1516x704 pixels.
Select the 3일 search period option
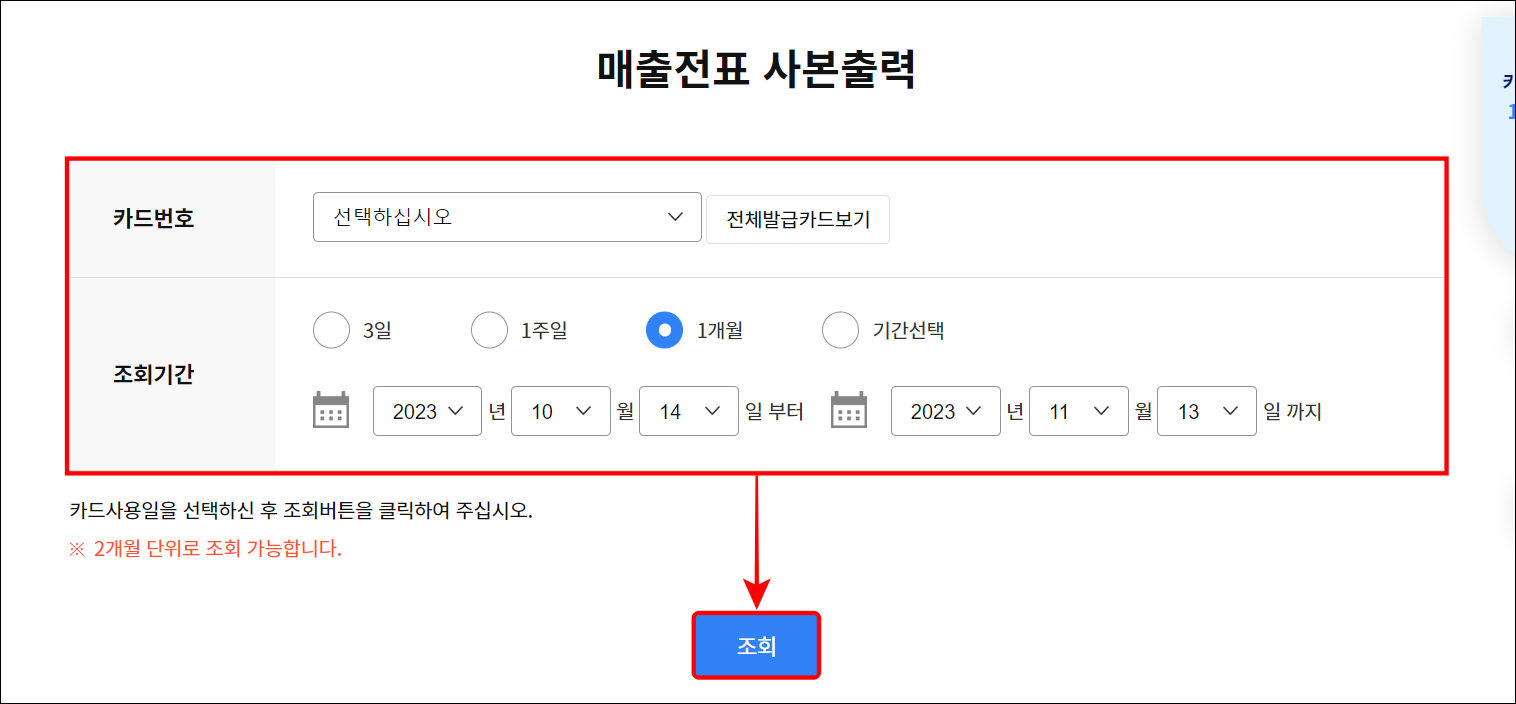point(331,330)
